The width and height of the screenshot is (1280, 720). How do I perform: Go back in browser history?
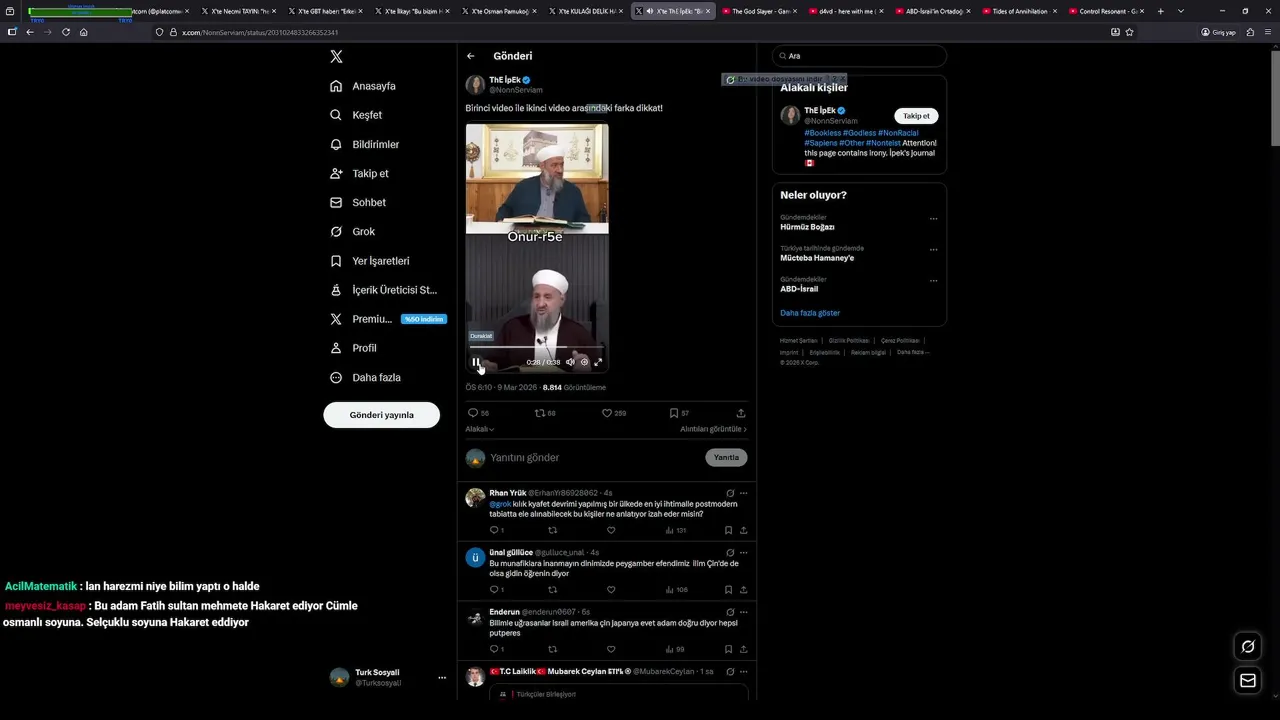coord(30,32)
